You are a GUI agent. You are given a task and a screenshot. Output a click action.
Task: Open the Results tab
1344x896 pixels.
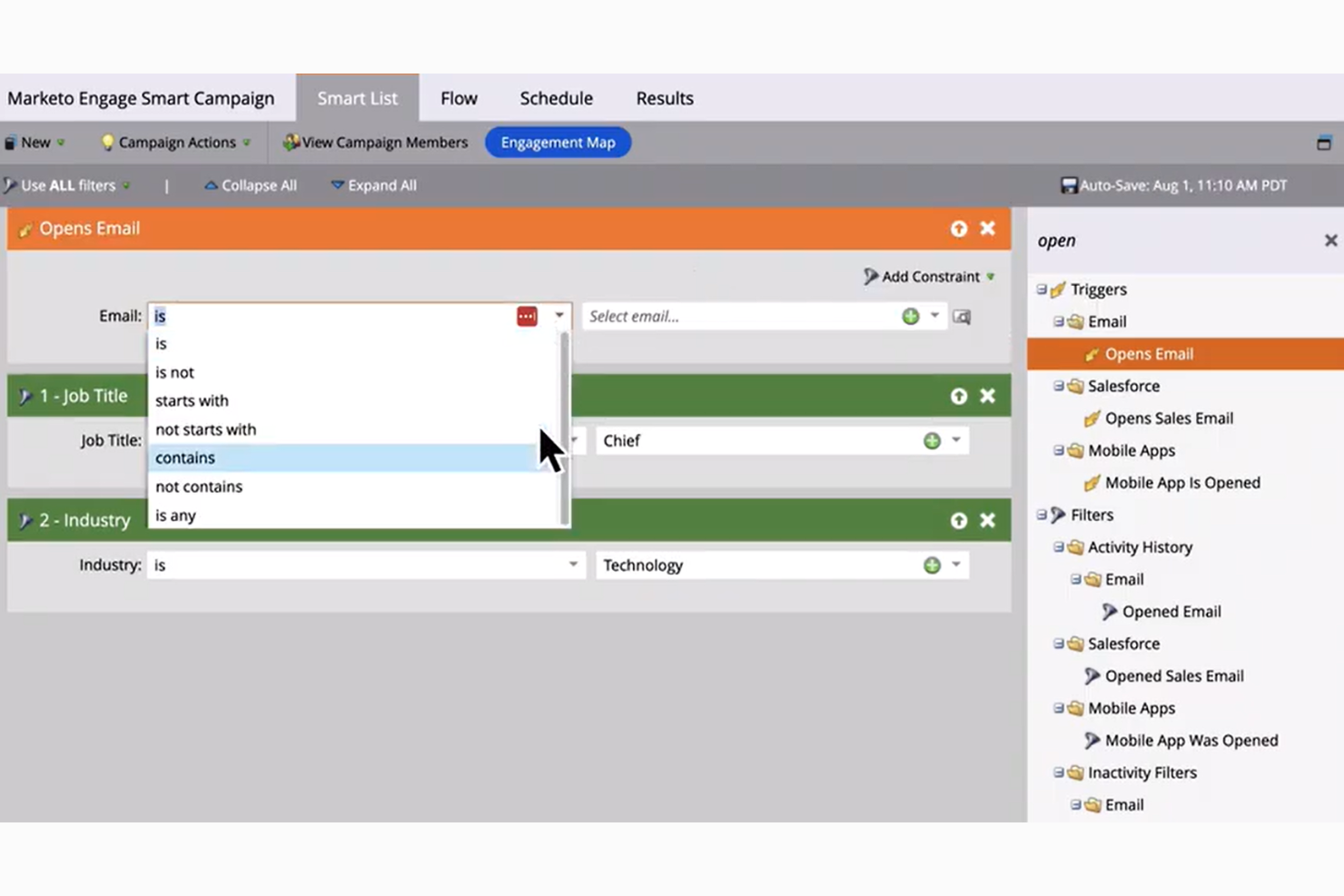pos(665,98)
